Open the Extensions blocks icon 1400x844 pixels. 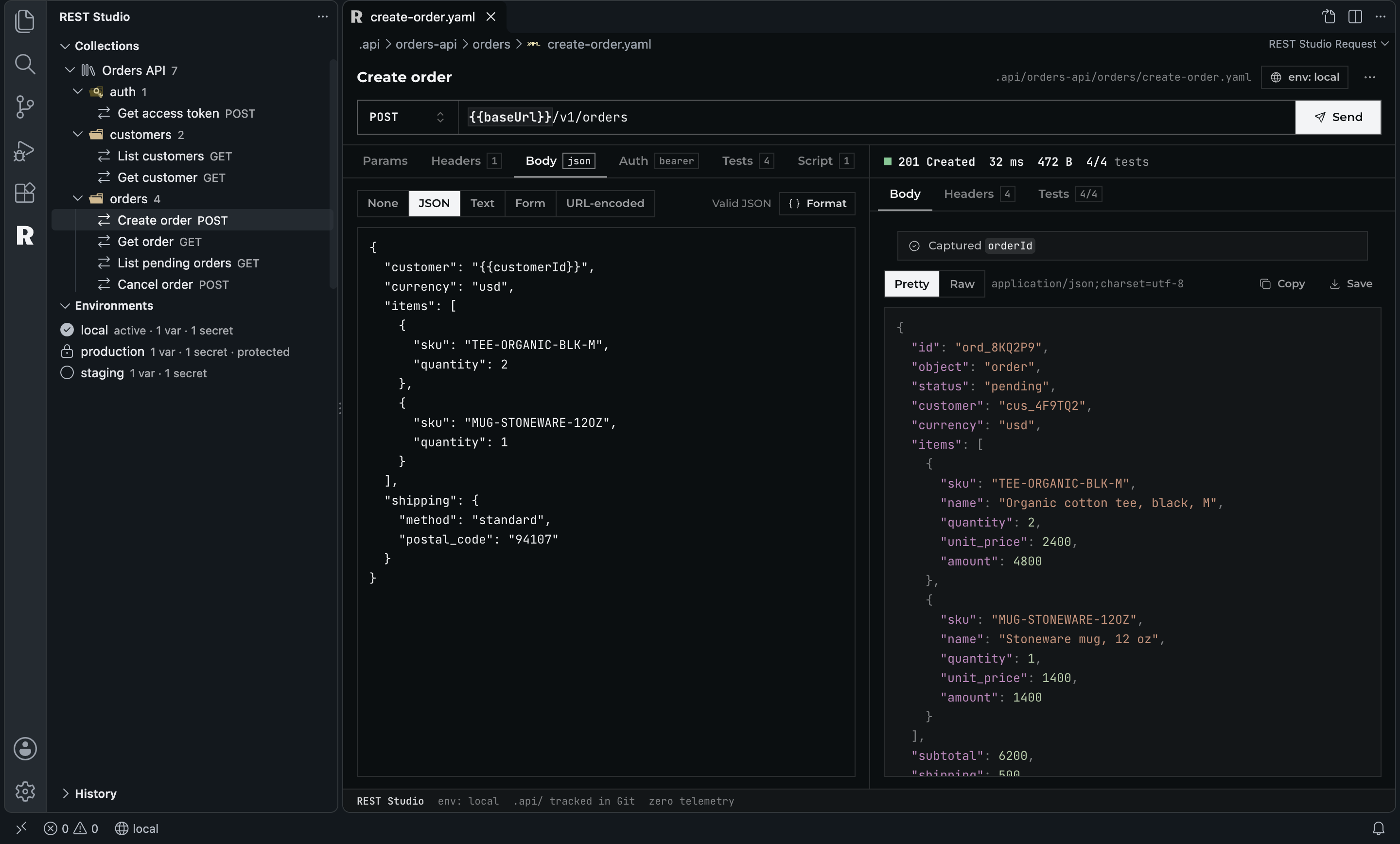(x=24, y=193)
